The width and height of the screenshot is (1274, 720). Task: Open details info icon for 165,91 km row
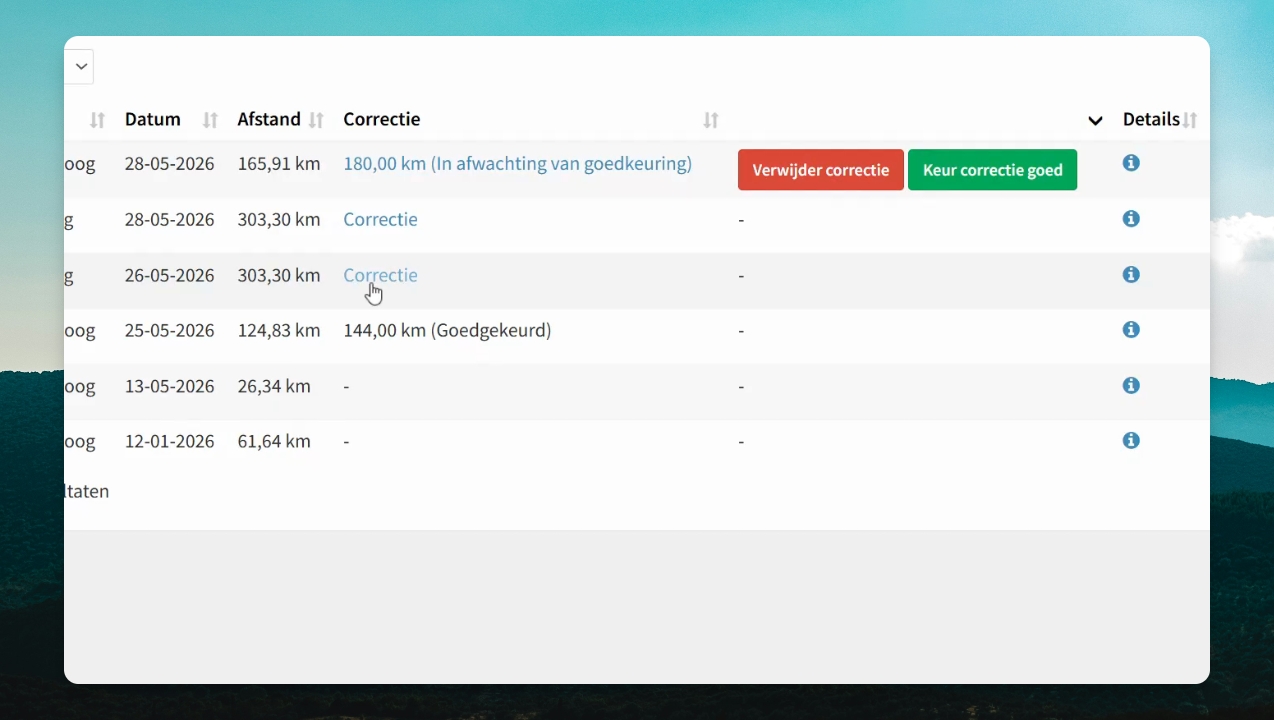(x=1131, y=163)
